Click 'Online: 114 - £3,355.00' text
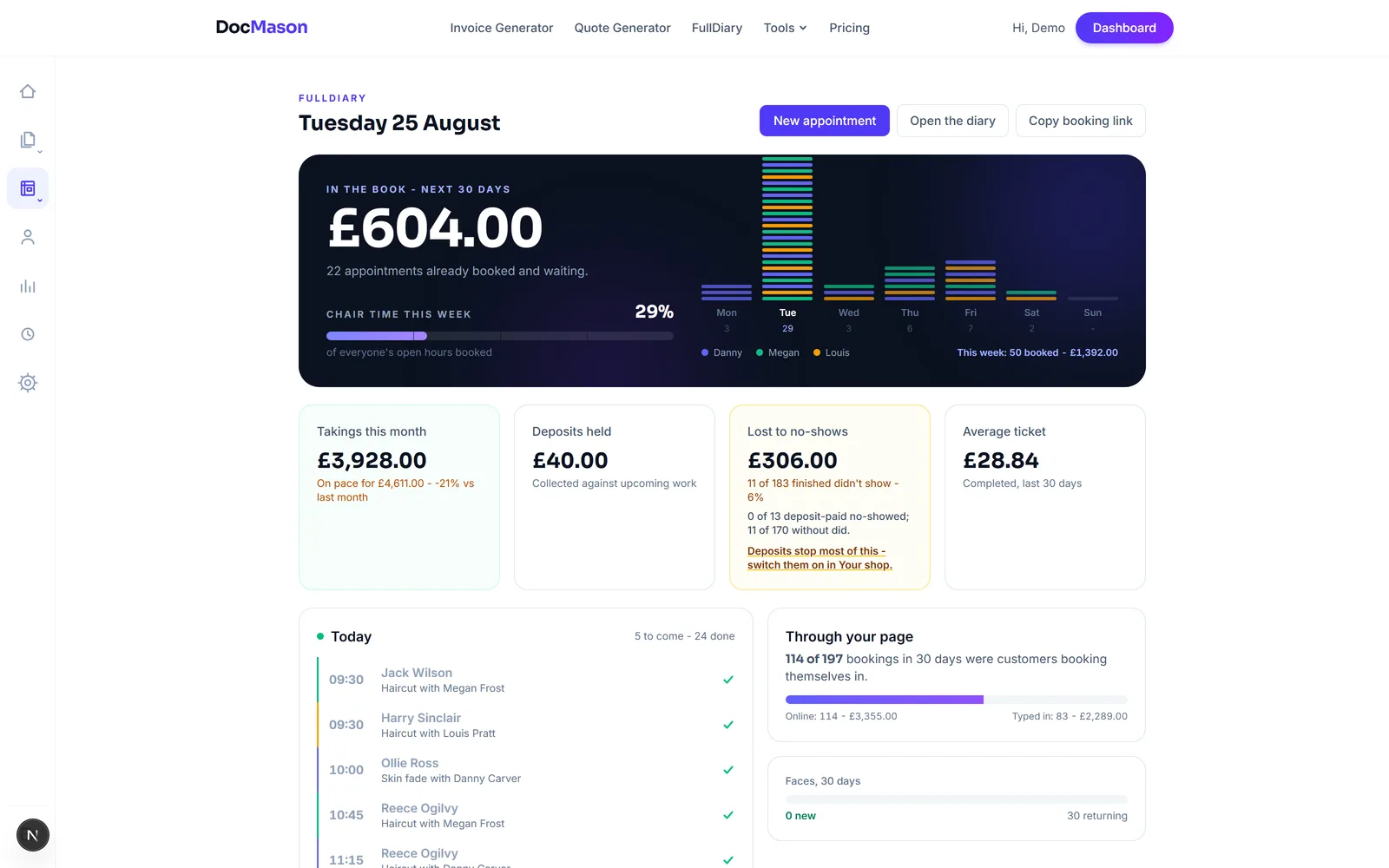 (x=841, y=716)
